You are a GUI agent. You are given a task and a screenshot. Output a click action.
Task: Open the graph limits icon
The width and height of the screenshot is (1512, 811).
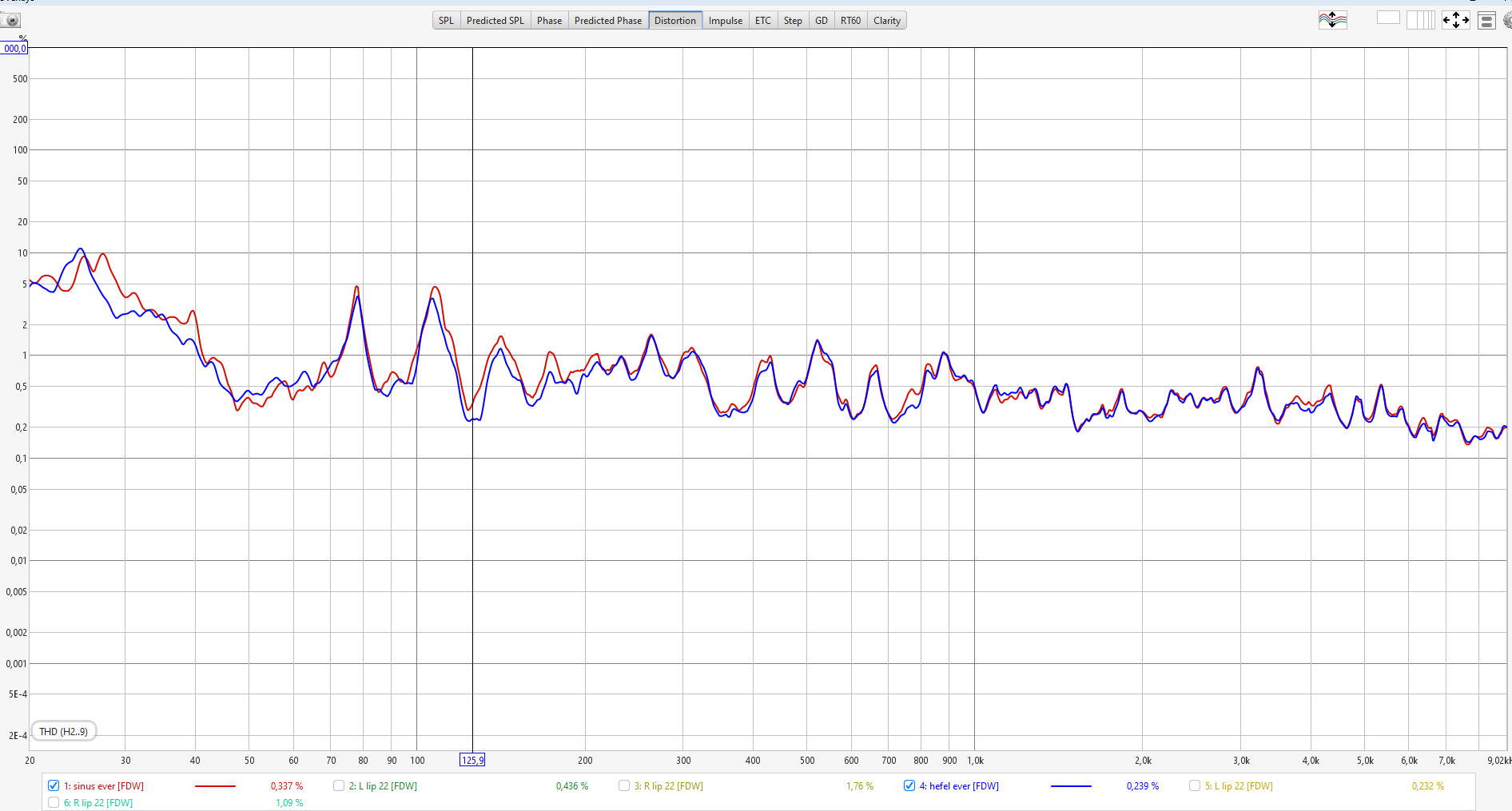1486,21
